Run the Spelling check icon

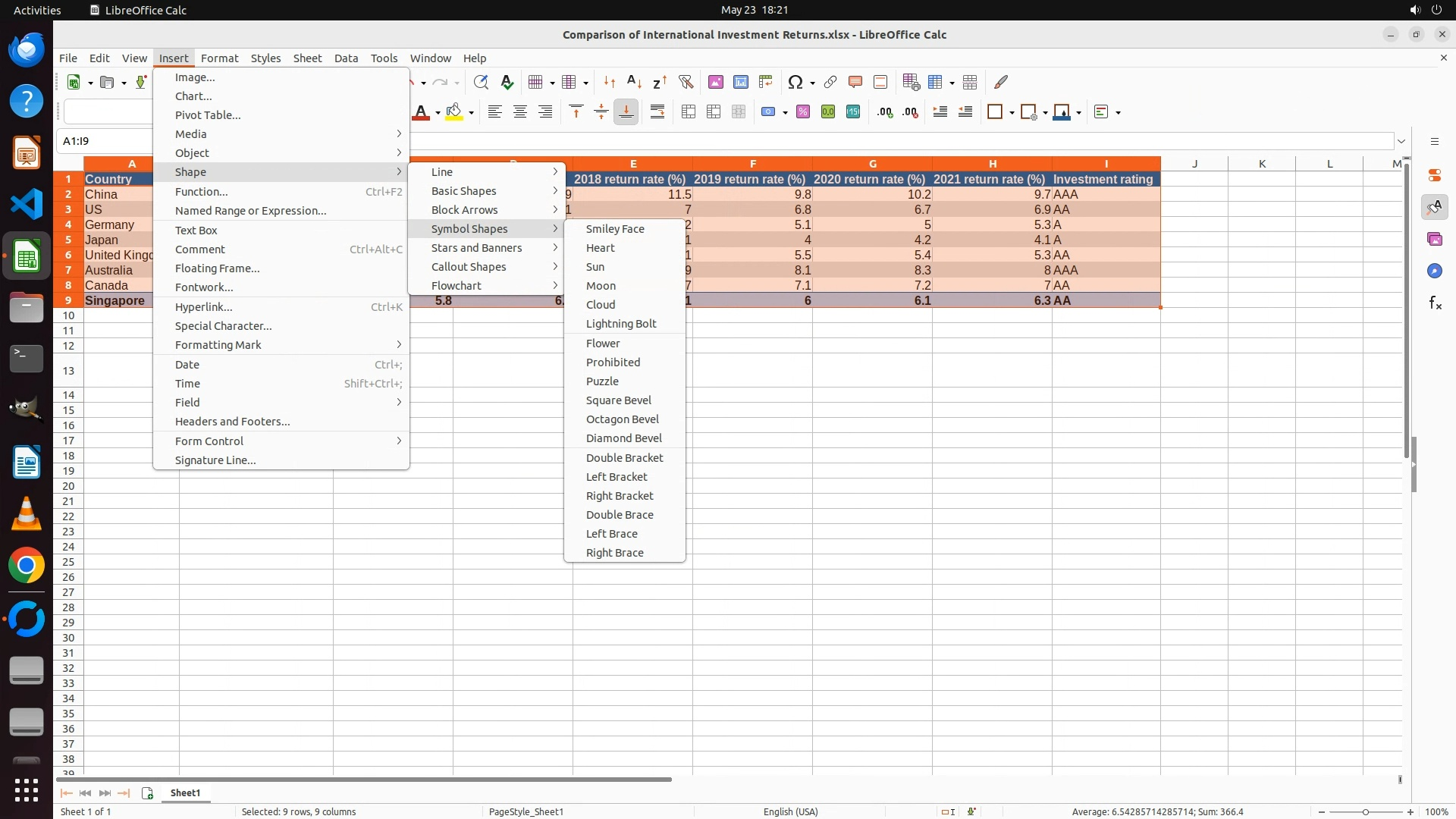click(x=507, y=82)
